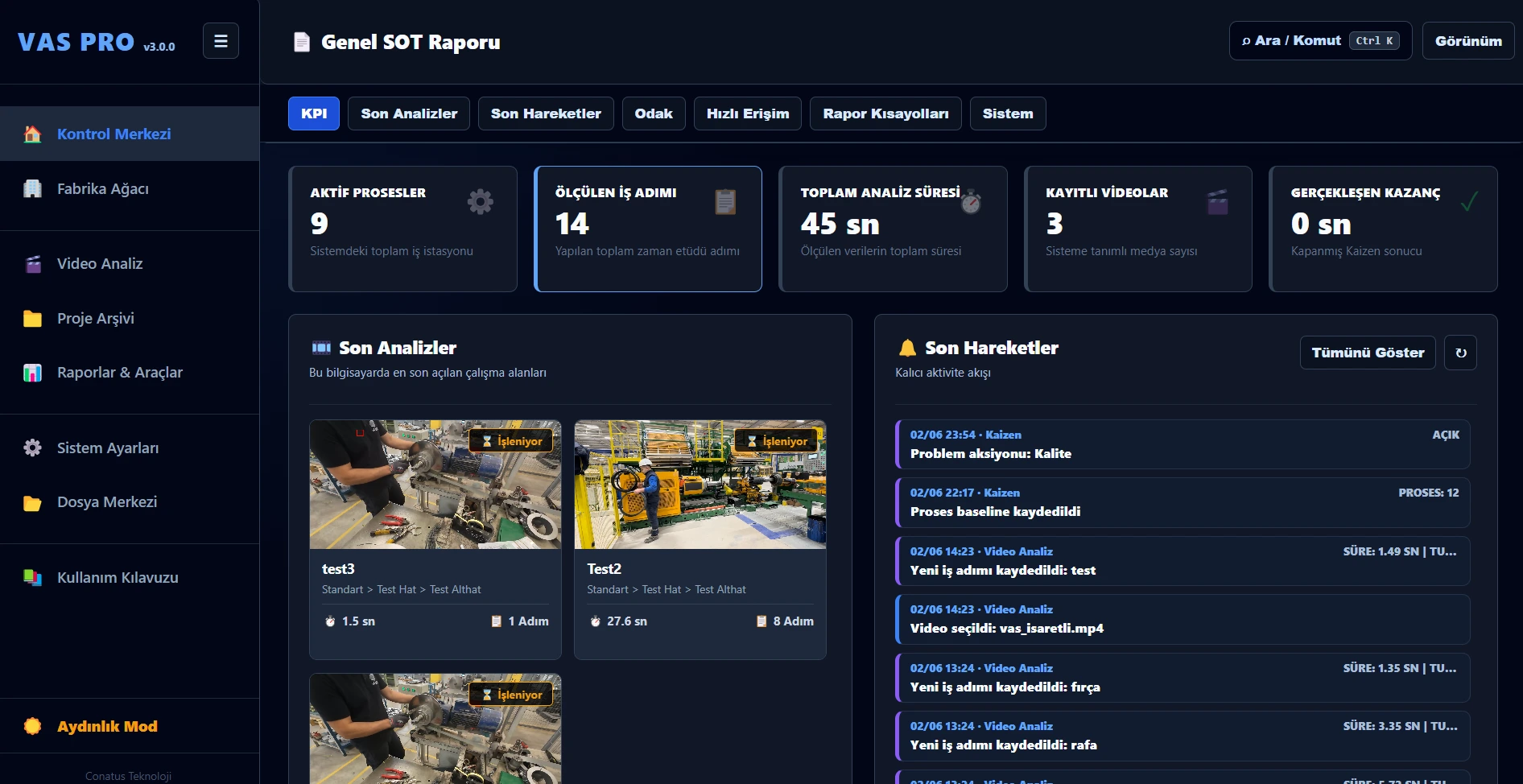The image size is (1523, 784).
Task: Open Proje Arşivi folder icon
Action: point(32,318)
